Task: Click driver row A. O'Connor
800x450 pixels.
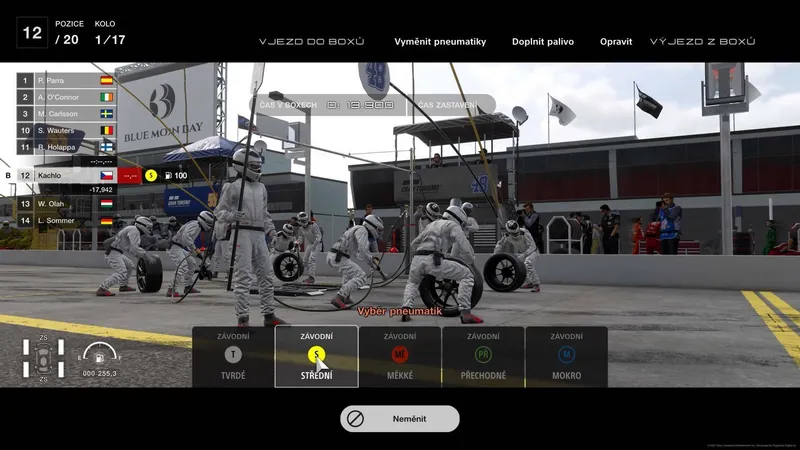Action: click(x=66, y=97)
